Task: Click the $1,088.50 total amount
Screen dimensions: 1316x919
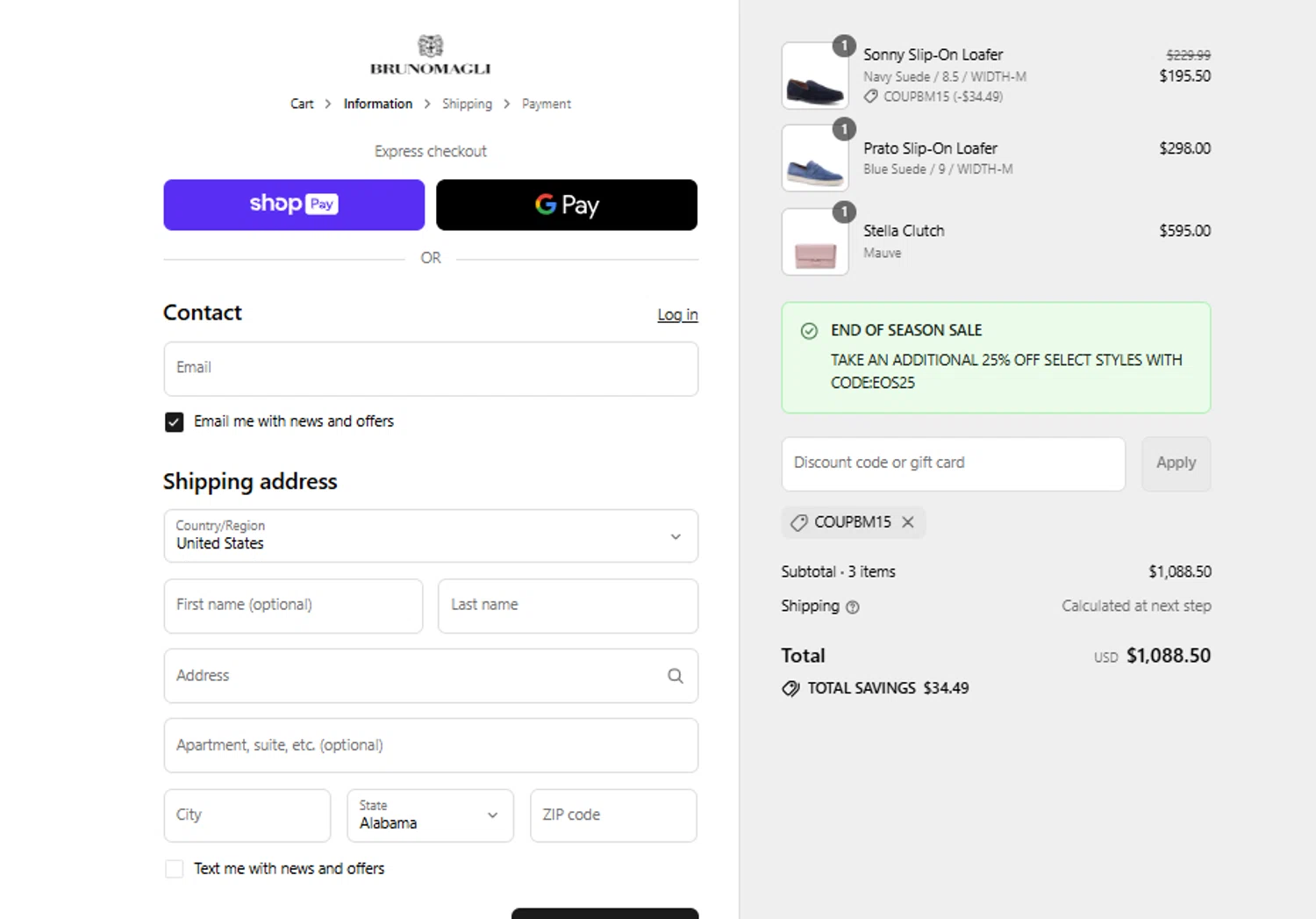Action: point(1169,656)
